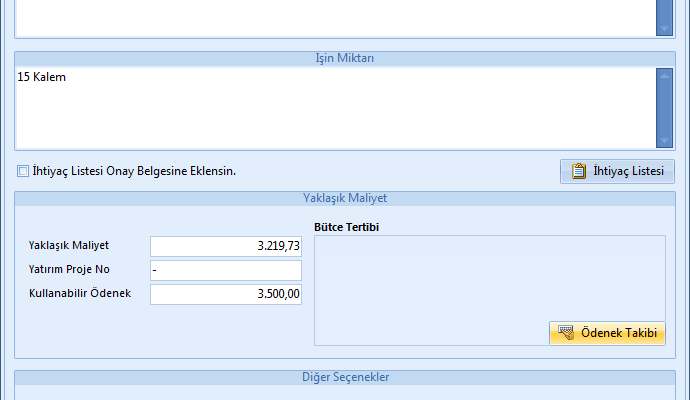Click the Diğer Seçenekler section header
690x400 pixels.
pyautogui.click(x=344, y=377)
